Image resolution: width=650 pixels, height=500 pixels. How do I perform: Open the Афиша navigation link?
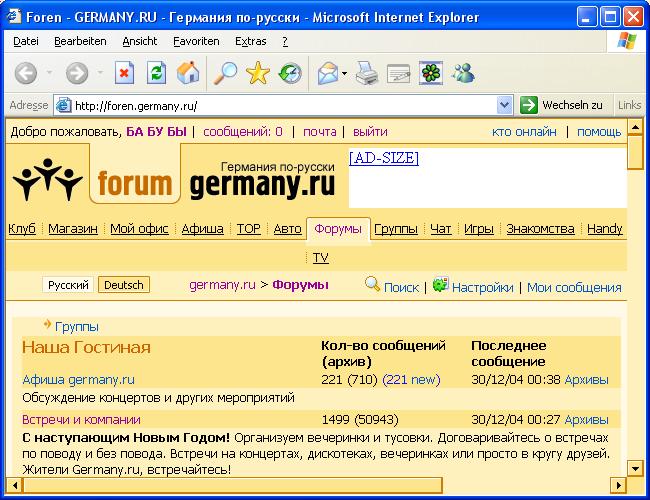coord(202,228)
